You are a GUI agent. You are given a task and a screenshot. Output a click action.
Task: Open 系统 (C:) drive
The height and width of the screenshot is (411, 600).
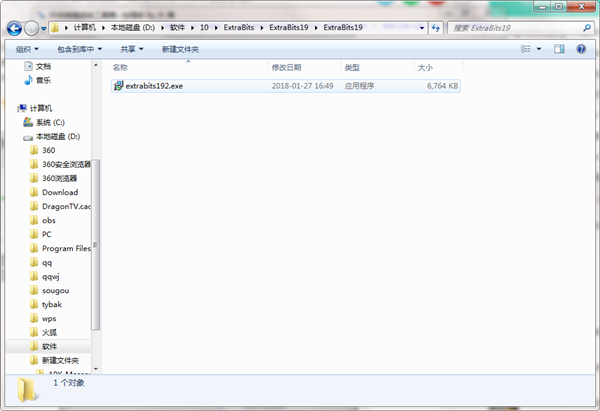click(50, 122)
